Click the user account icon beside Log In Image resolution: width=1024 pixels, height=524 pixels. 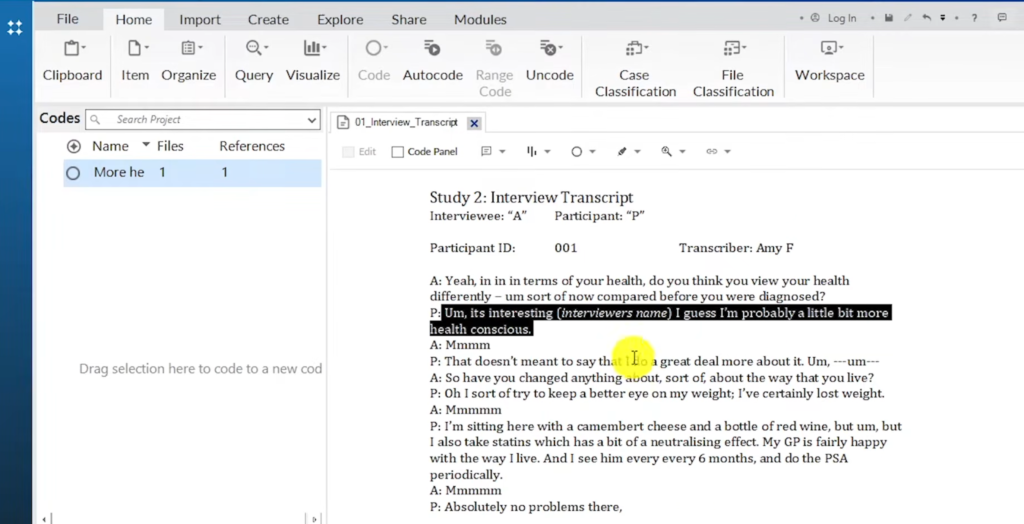tap(815, 18)
